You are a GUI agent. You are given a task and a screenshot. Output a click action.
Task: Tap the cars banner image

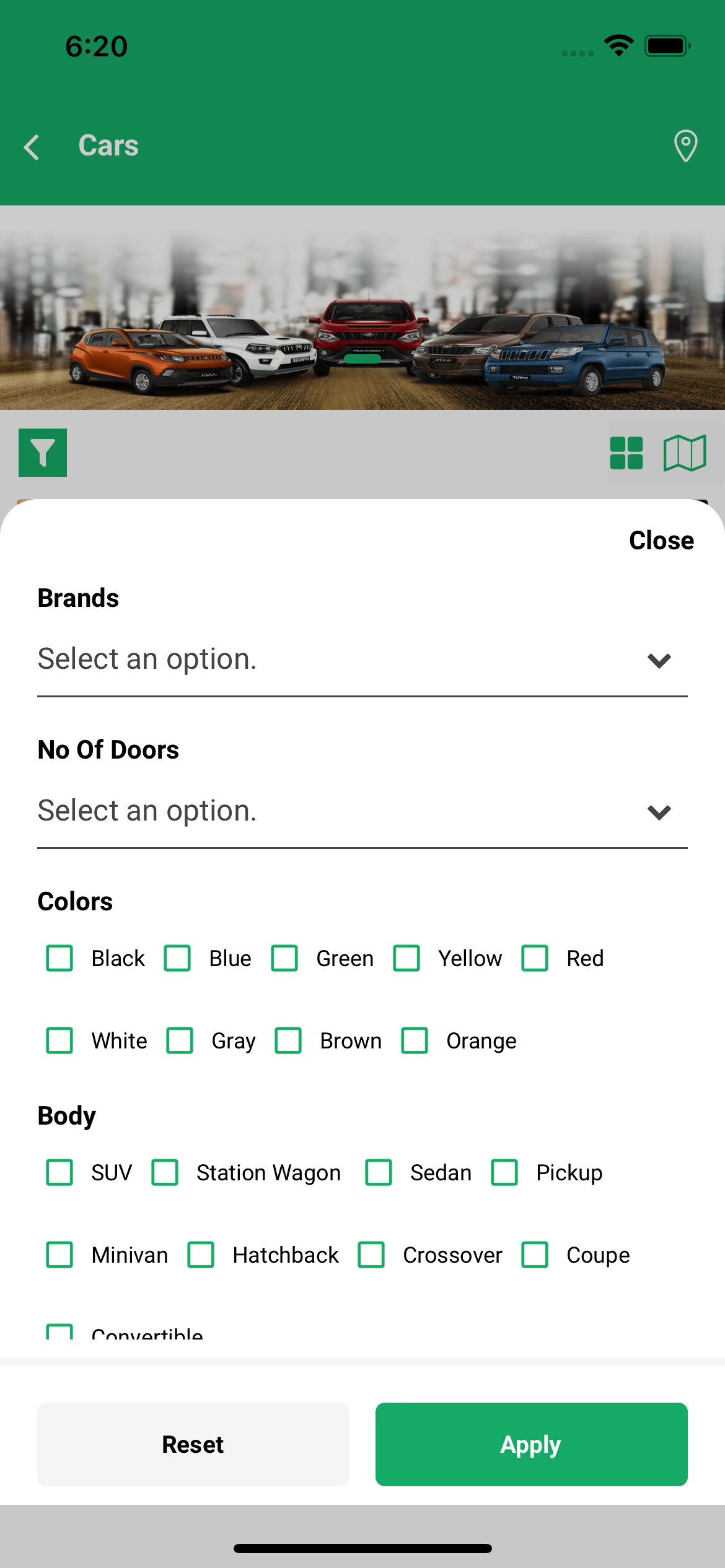362,308
